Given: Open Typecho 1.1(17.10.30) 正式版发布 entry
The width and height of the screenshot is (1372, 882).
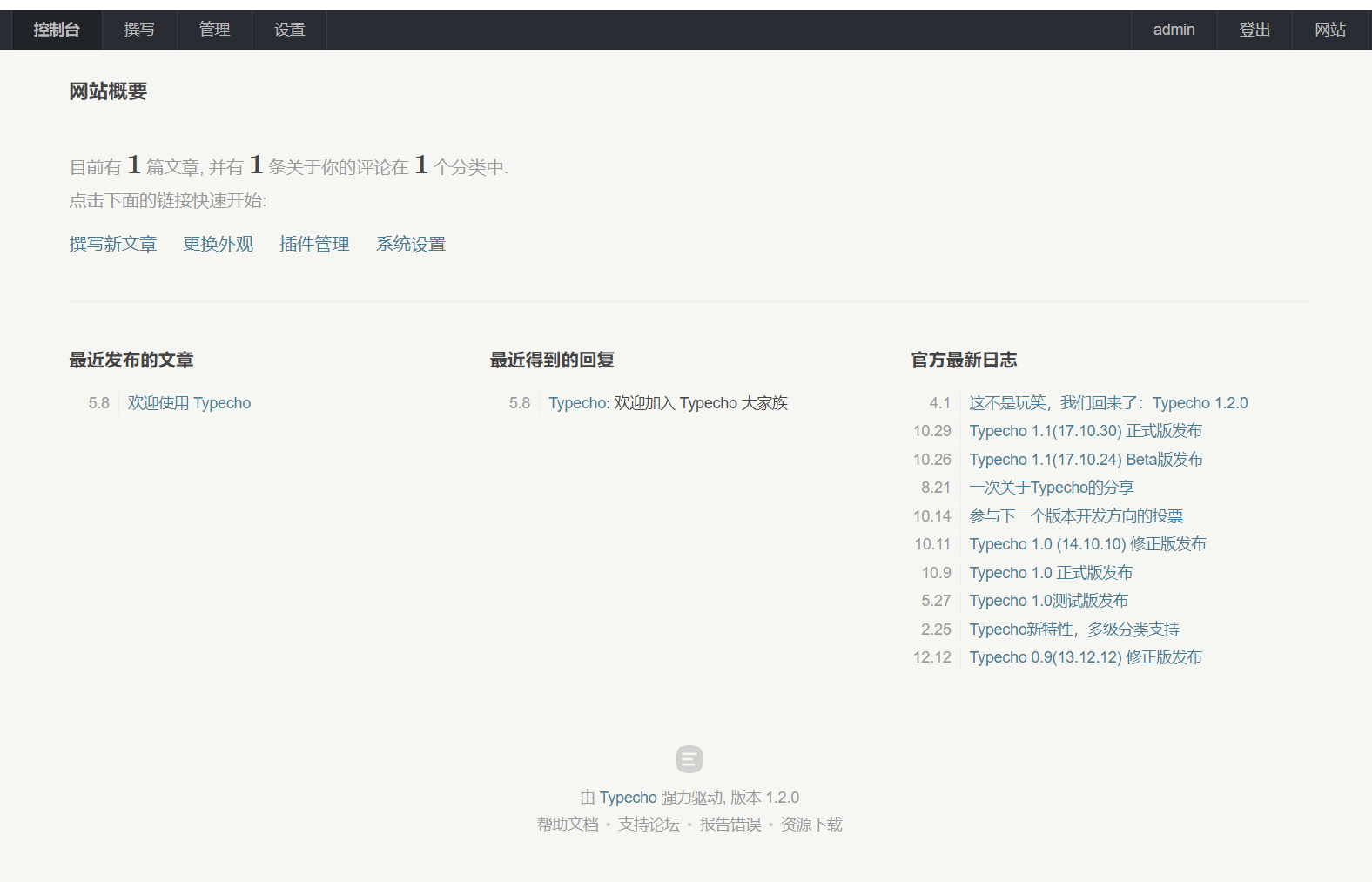Looking at the screenshot, I should tap(1086, 431).
